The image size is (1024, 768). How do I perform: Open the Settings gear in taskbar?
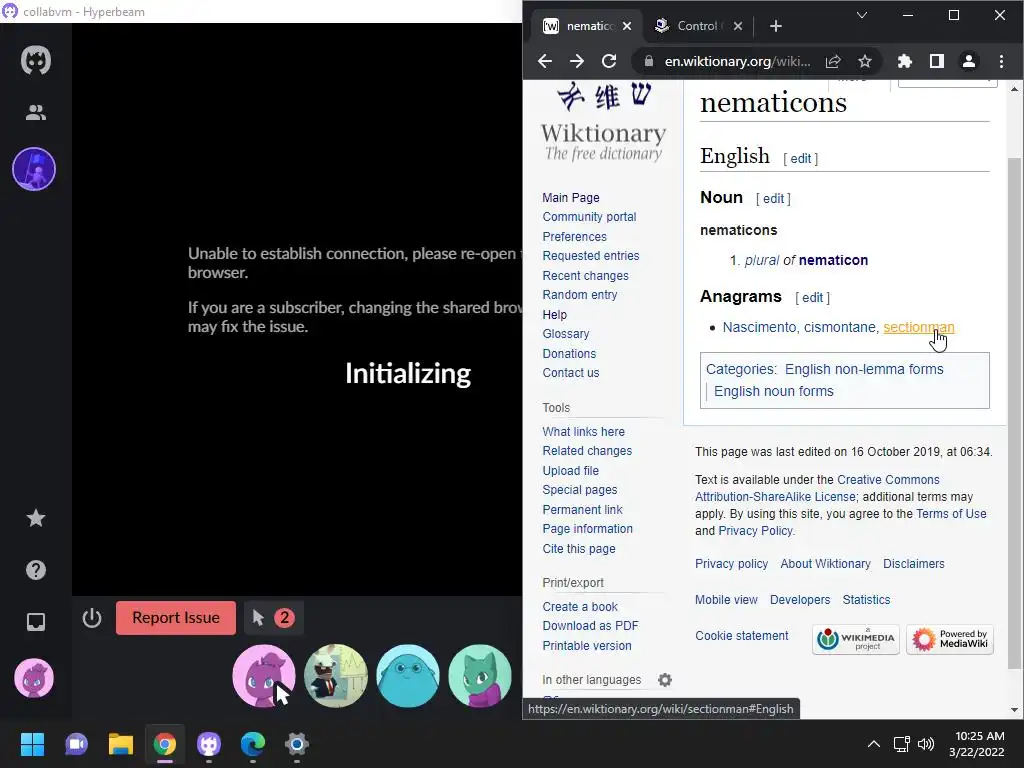coord(296,744)
